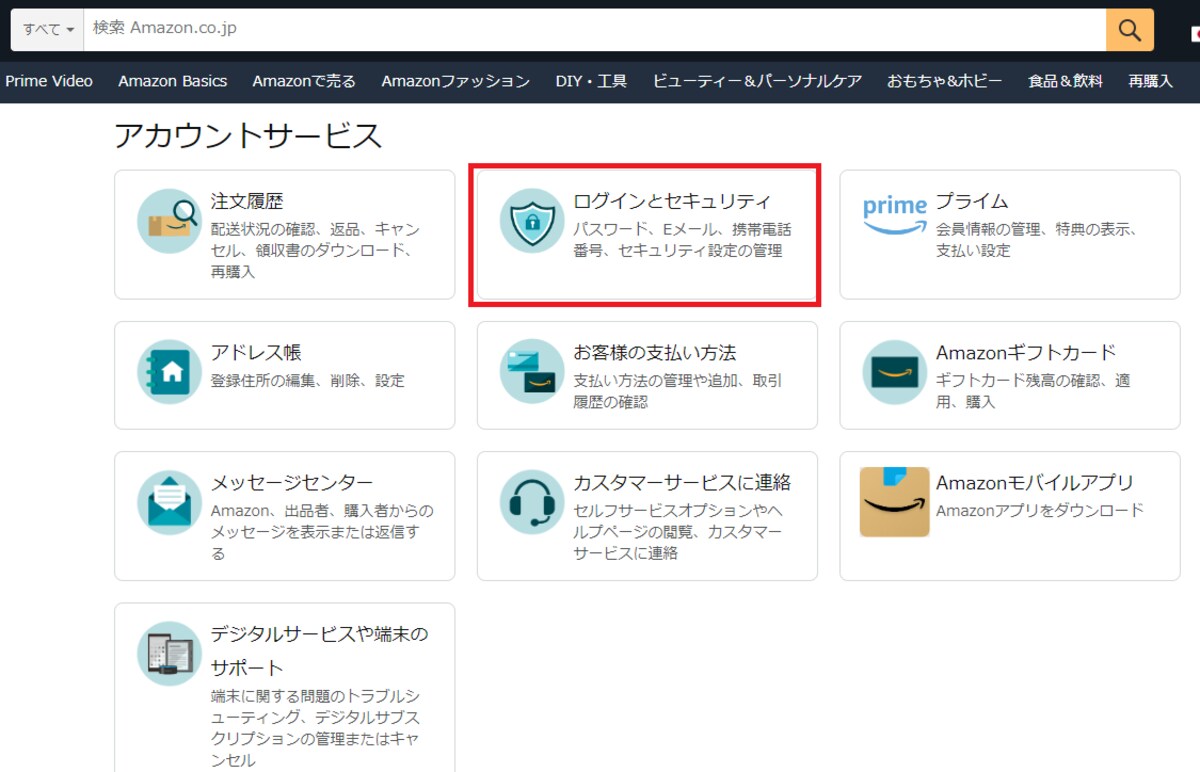Open the Amazonファッション navigation item
This screenshot has height=772, width=1200.
click(456, 81)
